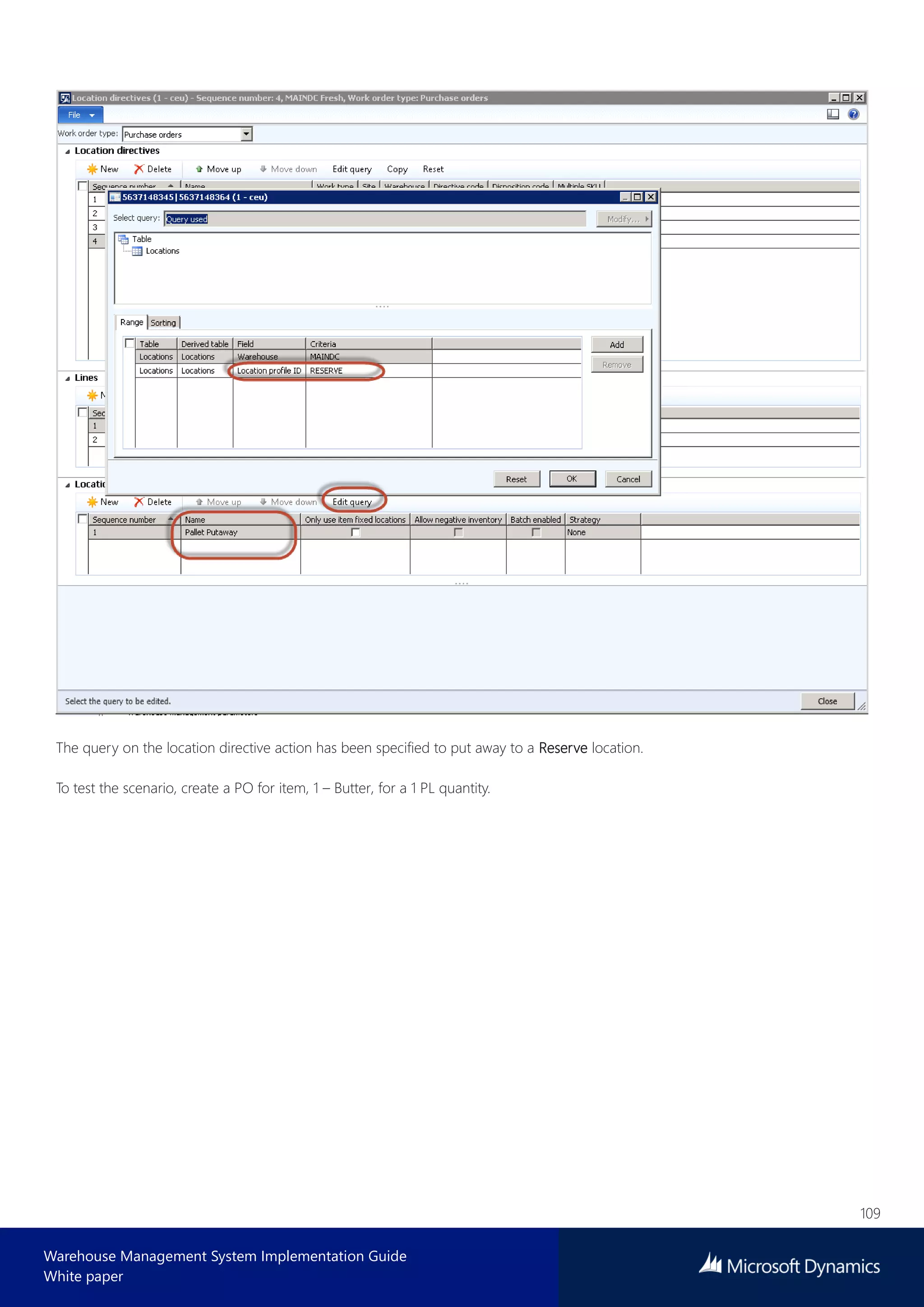Select sequence row 3 in Location directives grid

click(97, 227)
